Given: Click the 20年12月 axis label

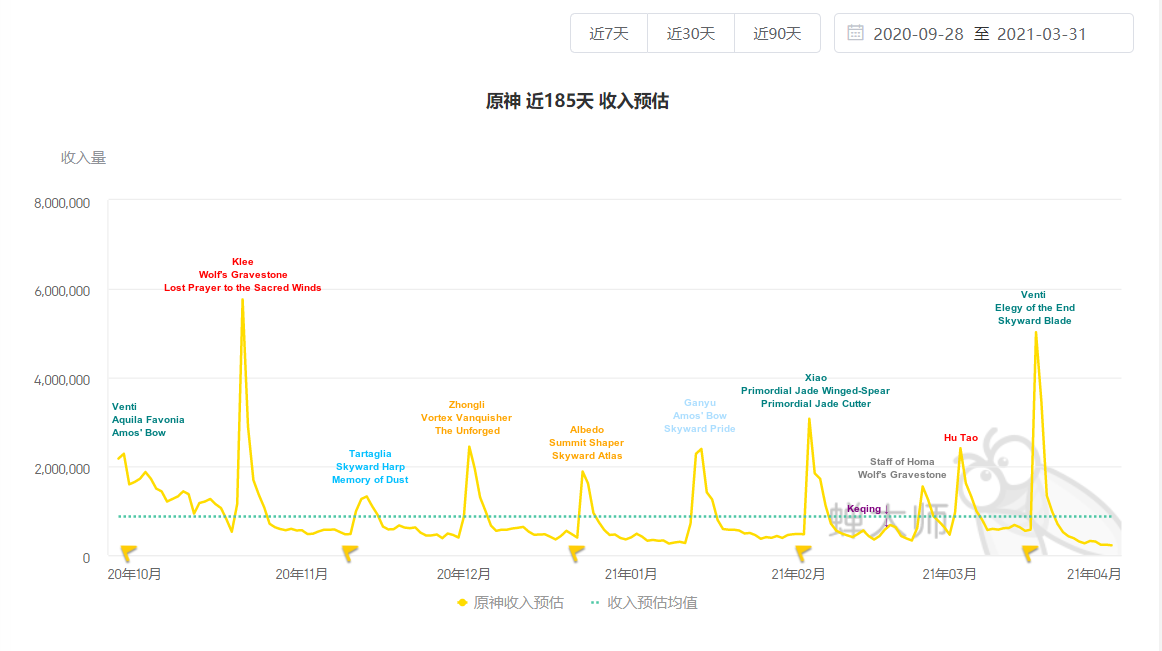Looking at the screenshot, I should [463, 574].
